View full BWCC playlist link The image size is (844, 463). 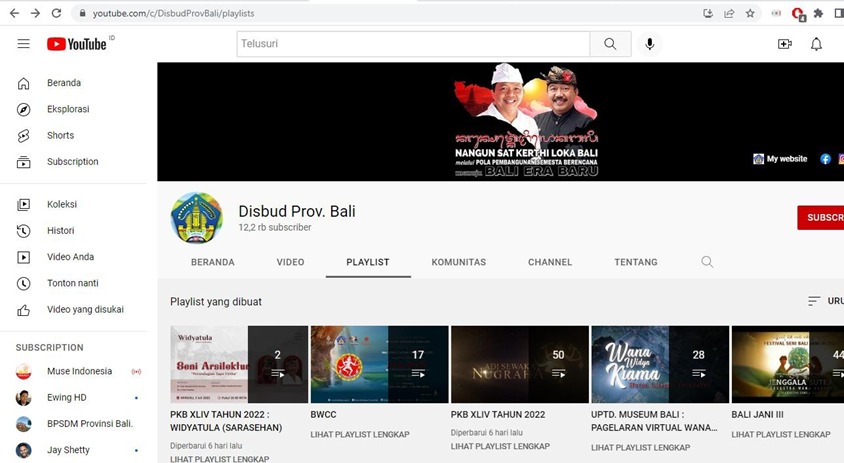[x=360, y=434]
